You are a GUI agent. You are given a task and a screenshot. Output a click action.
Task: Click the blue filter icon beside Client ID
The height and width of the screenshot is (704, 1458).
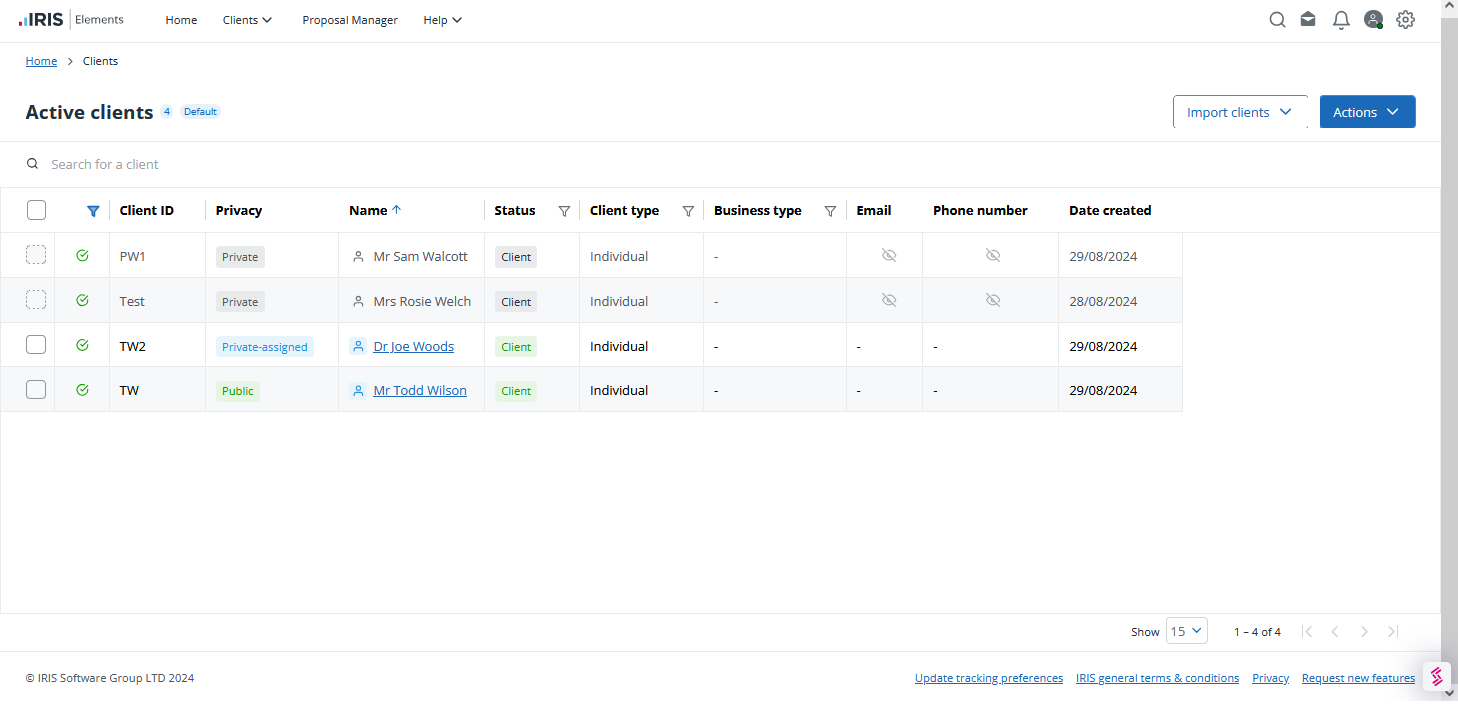point(93,211)
